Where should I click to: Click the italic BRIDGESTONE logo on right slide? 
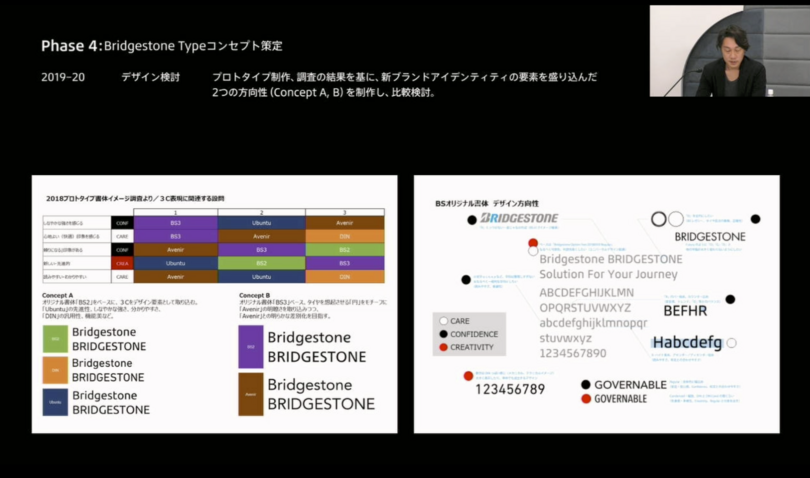click(x=519, y=218)
